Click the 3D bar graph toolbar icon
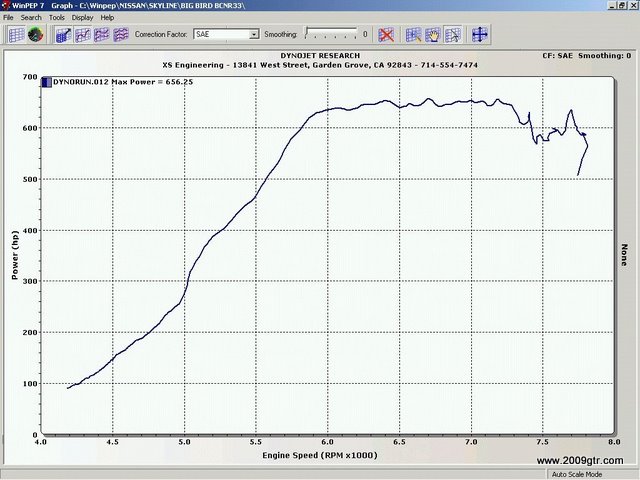The height and width of the screenshot is (480, 640). click(63, 35)
